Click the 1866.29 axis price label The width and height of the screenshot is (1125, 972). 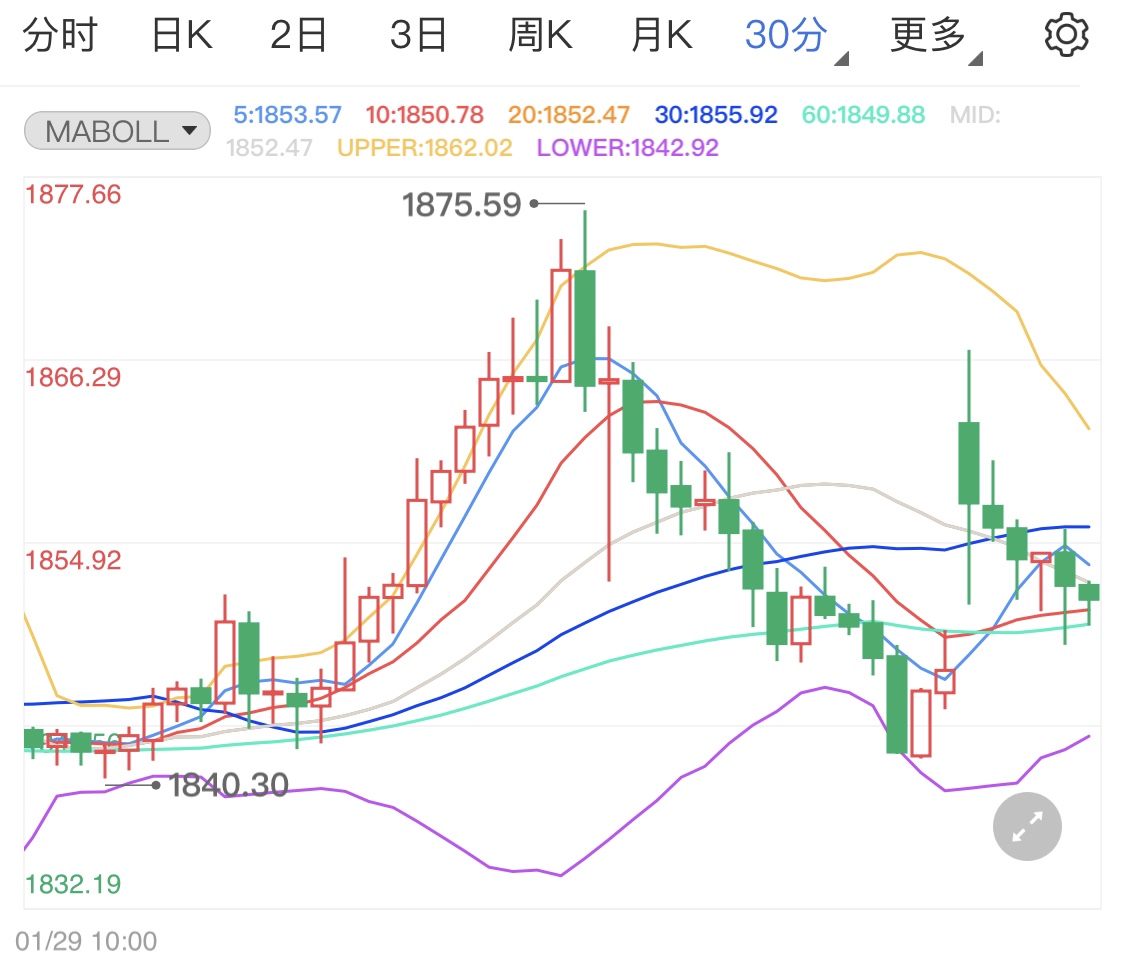click(73, 377)
